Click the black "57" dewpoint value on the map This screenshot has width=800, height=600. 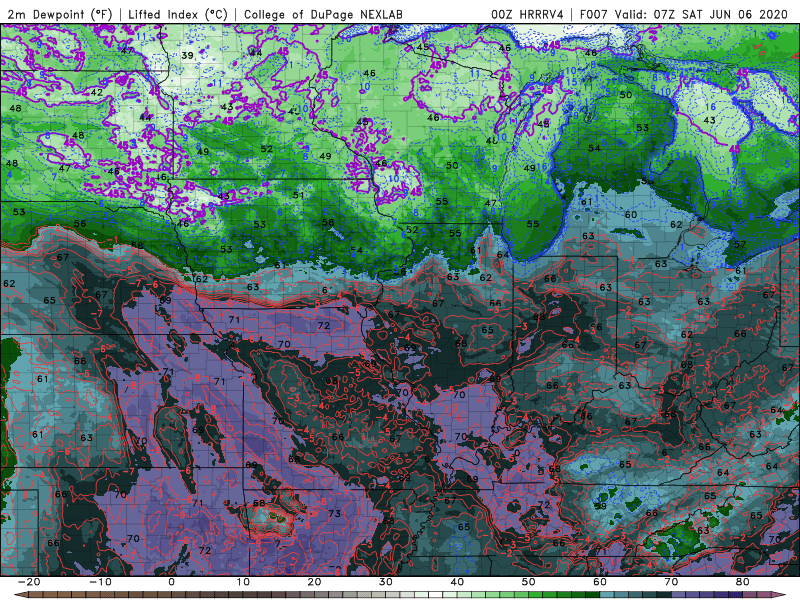click(740, 244)
